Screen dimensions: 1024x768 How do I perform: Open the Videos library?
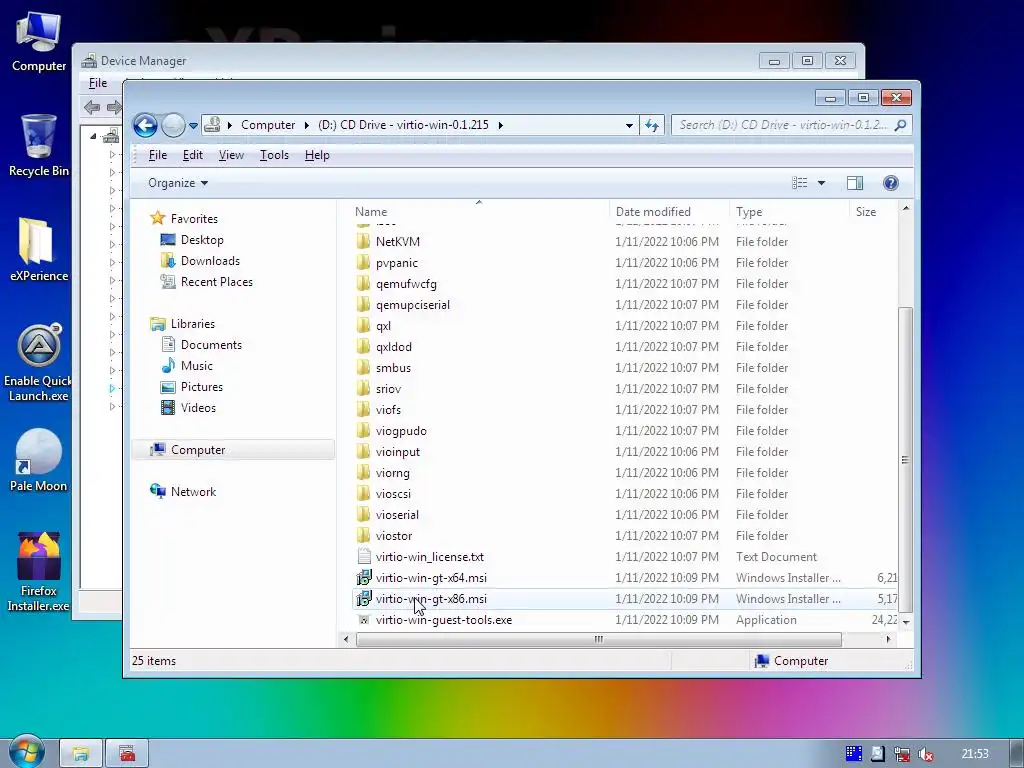coord(198,408)
